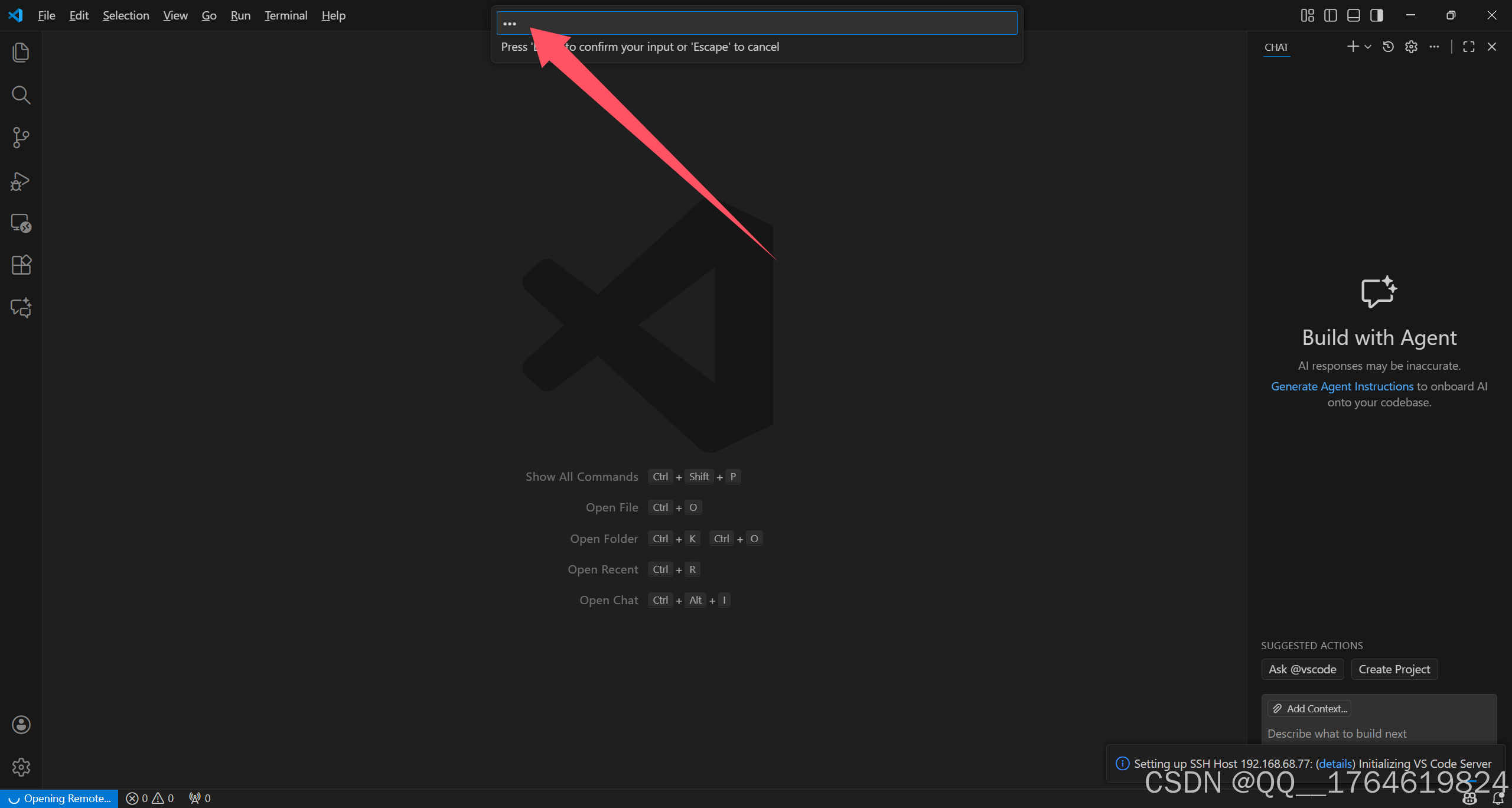
Task: Open chat sessions icon in activity bar
Action: click(x=21, y=308)
